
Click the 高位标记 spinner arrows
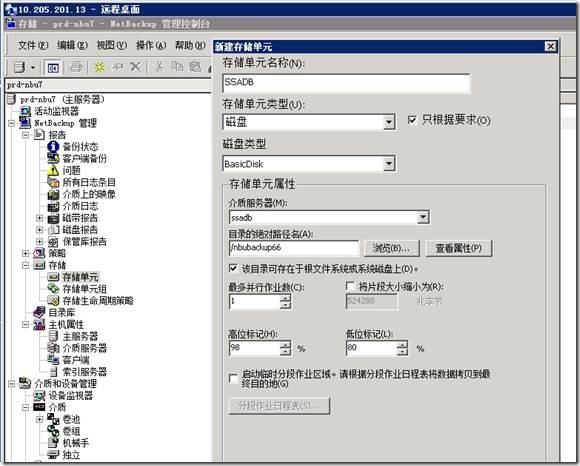(285, 348)
